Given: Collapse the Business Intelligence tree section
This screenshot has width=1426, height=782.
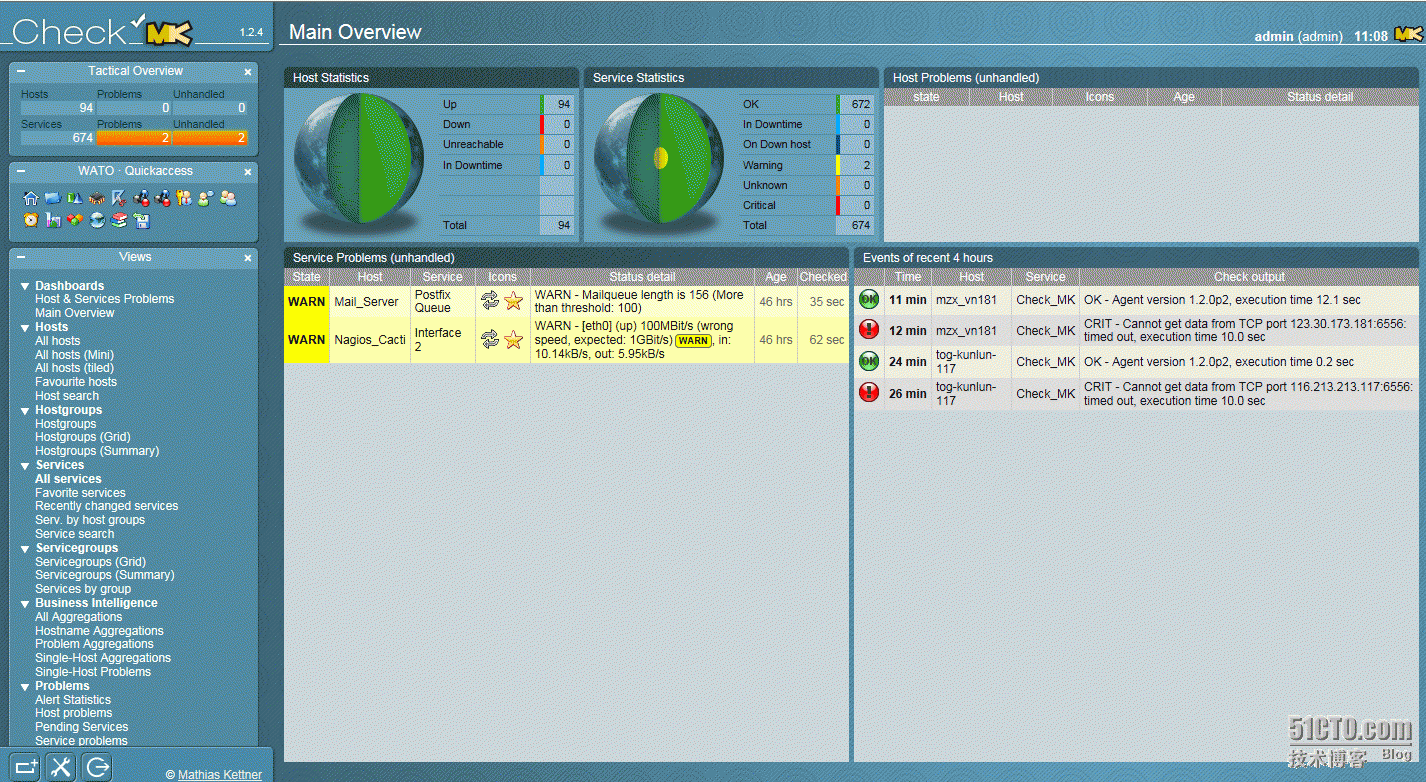Looking at the screenshot, I should [x=25, y=603].
